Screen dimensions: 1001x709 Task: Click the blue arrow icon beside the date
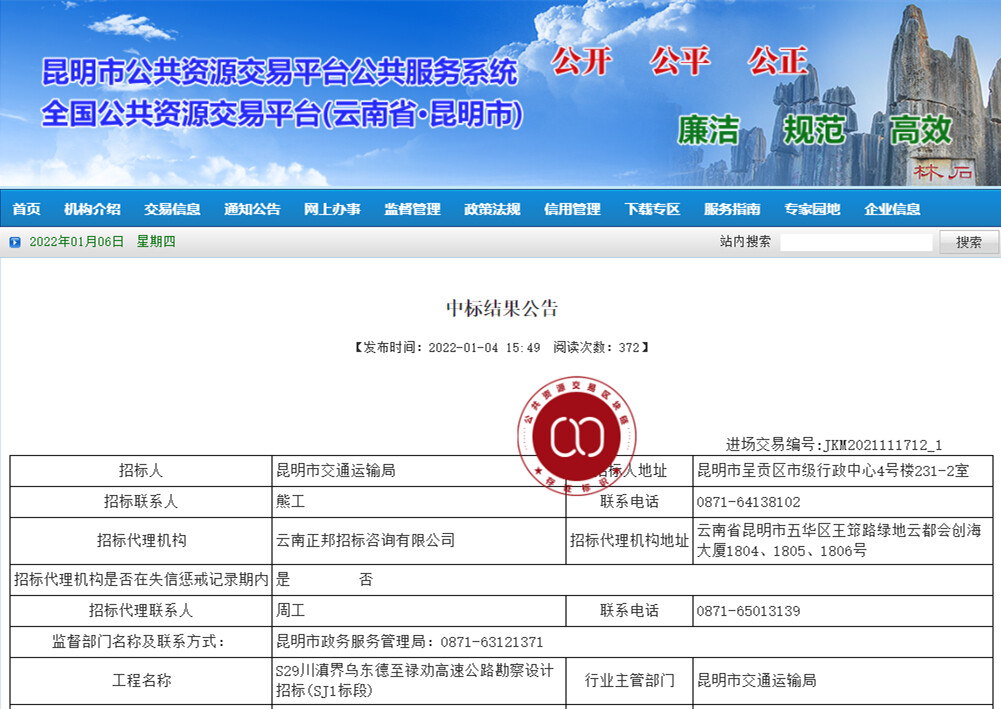[15, 242]
